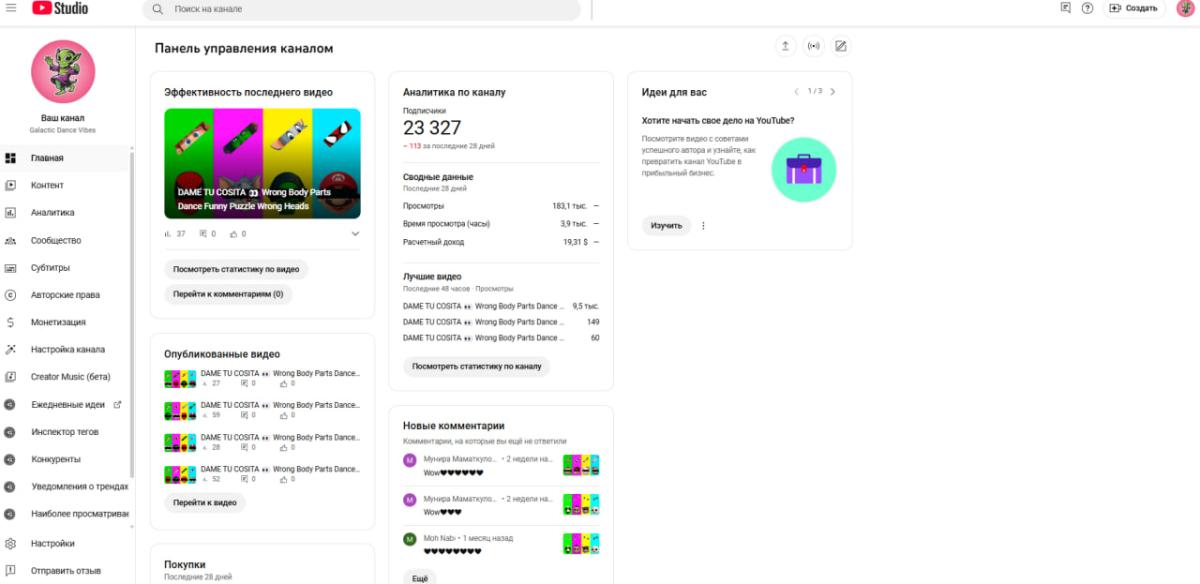Viewport: 1200px width, 584px height.
Task: Click the create post pencil icon
Action: (841, 46)
